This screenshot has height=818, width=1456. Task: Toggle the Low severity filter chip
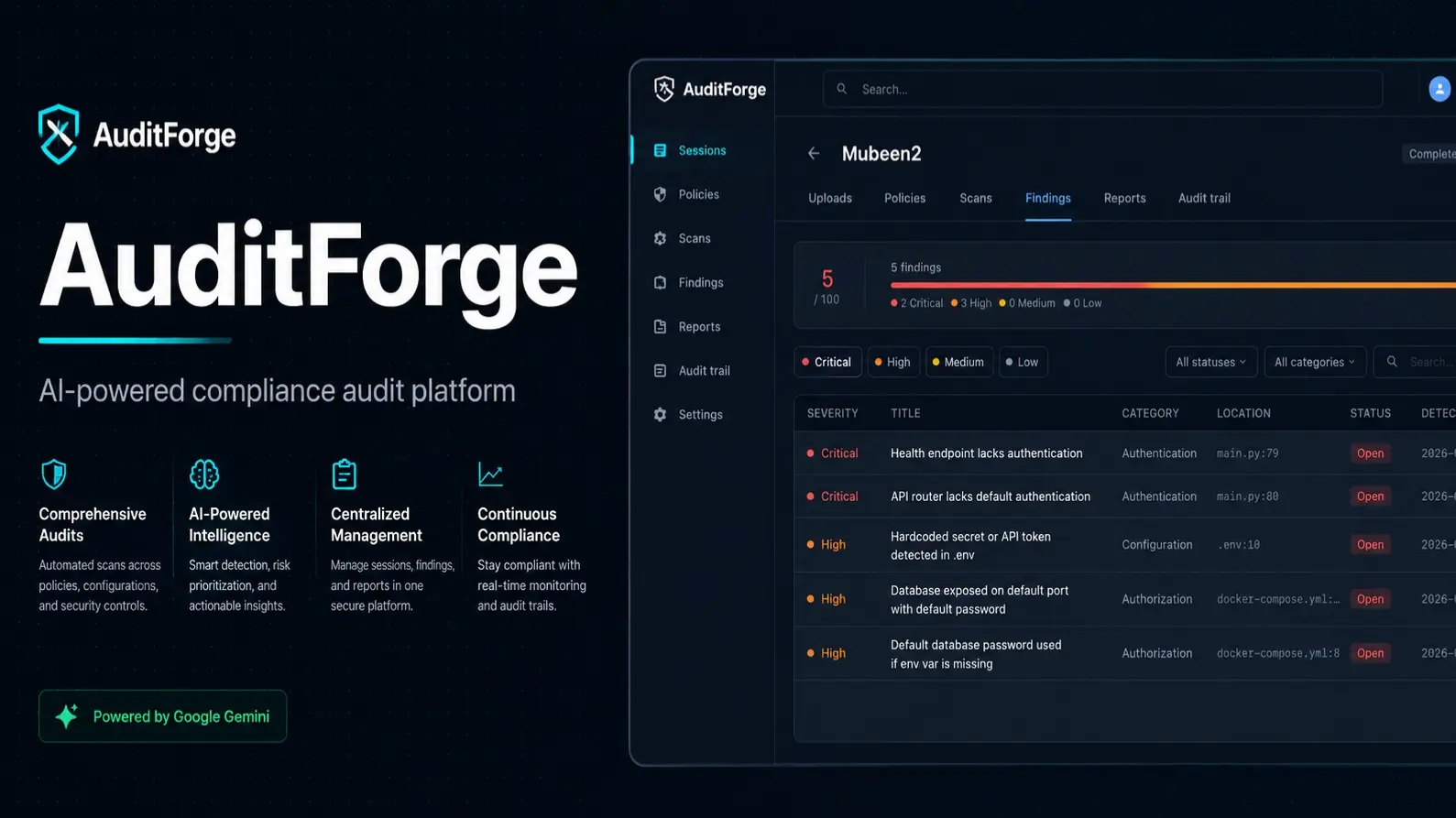pyautogui.click(x=1023, y=362)
